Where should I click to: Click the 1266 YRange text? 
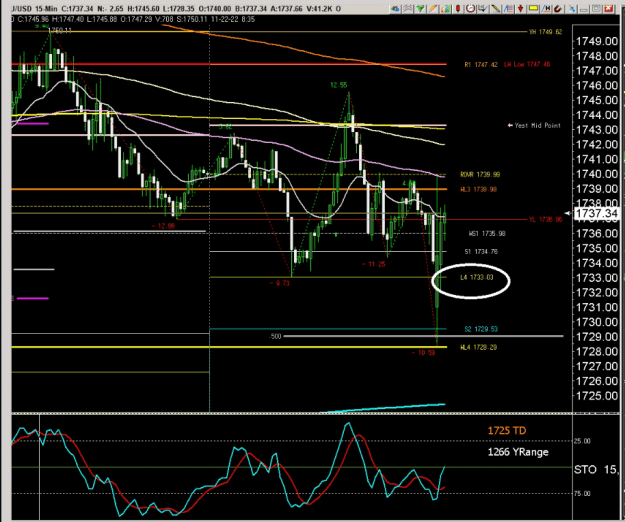click(518, 452)
